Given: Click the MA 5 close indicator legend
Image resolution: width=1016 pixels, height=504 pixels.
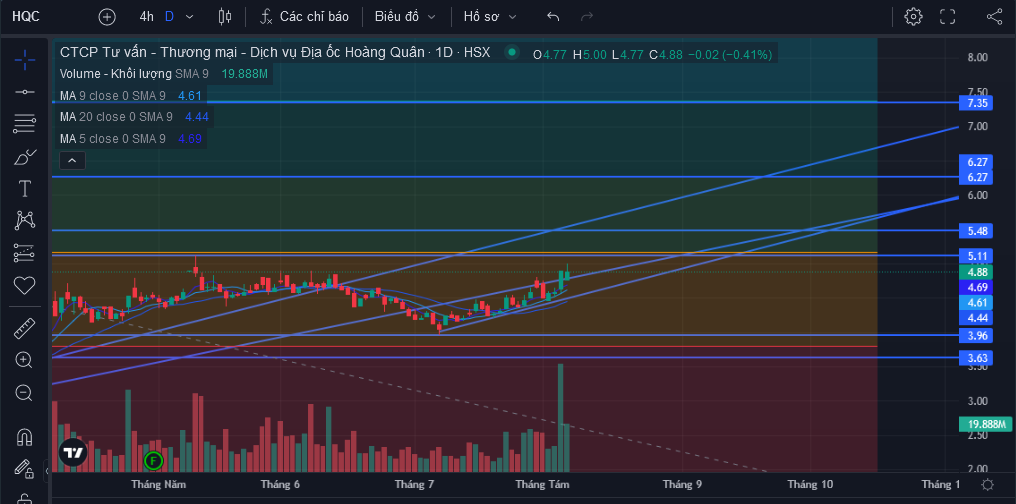Looking at the screenshot, I should pos(112,139).
